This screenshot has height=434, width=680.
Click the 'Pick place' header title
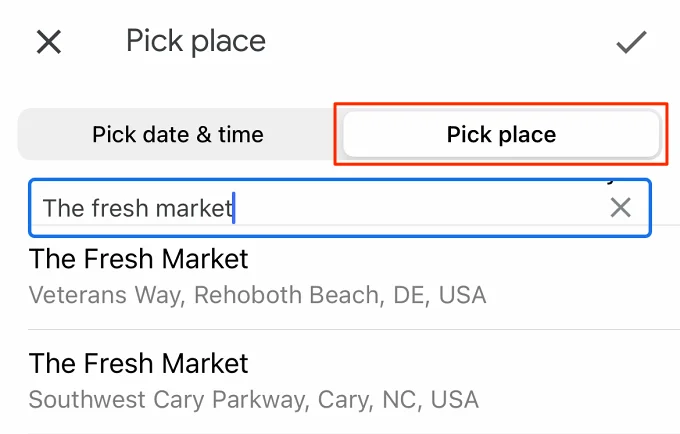[x=196, y=42]
